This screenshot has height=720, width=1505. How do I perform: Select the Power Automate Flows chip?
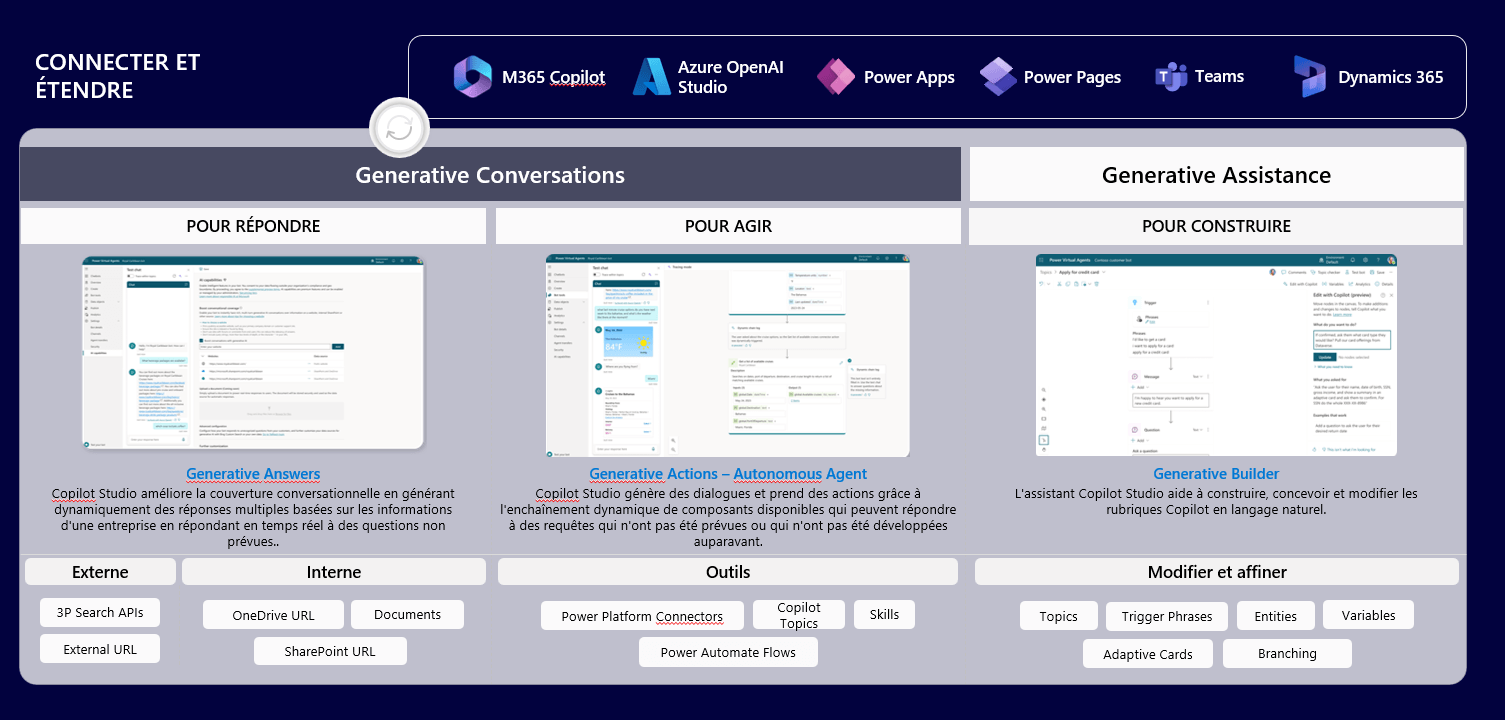pos(728,652)
